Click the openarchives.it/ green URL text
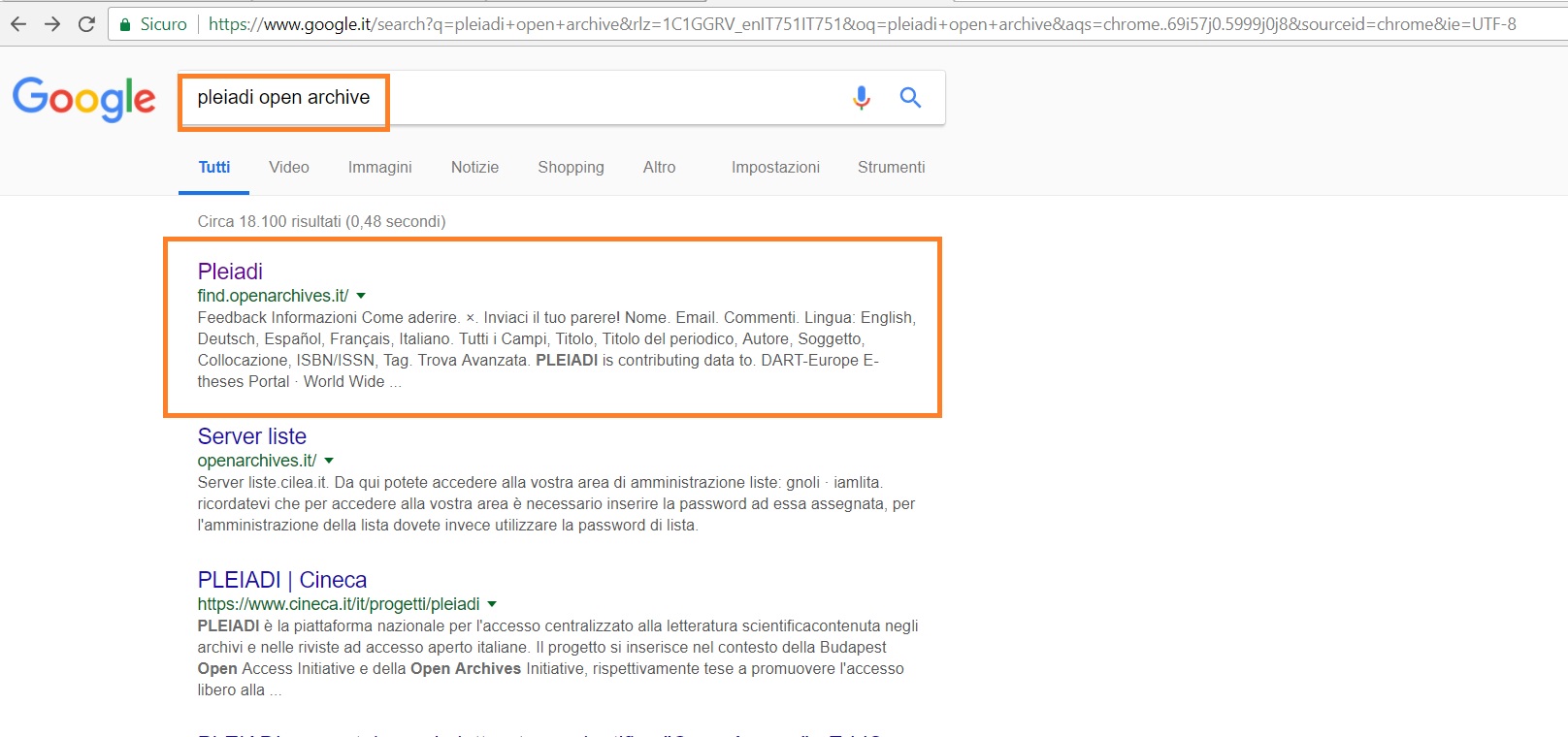The image size is (1568, 737). [257, 461]
